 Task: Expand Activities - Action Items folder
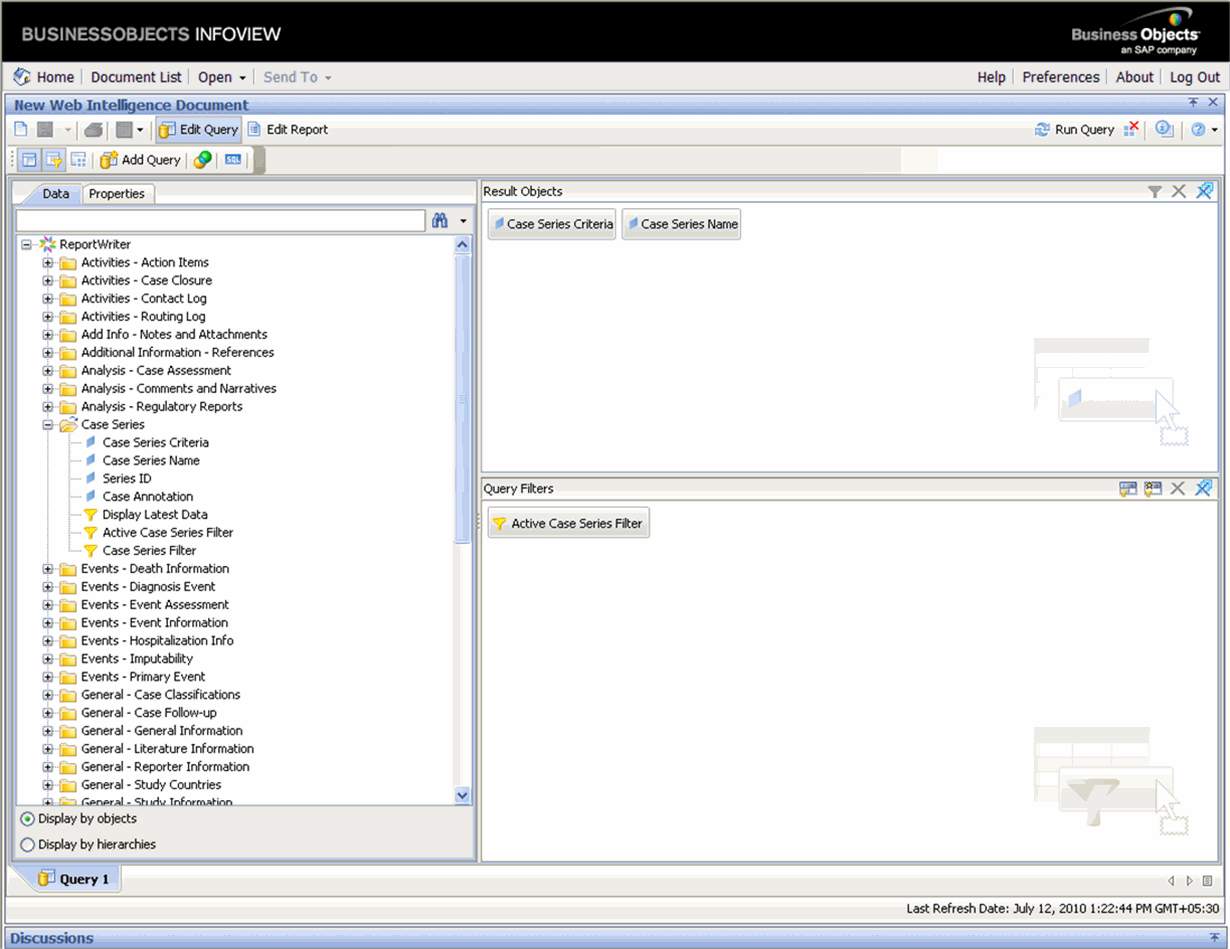click(48, 263)
